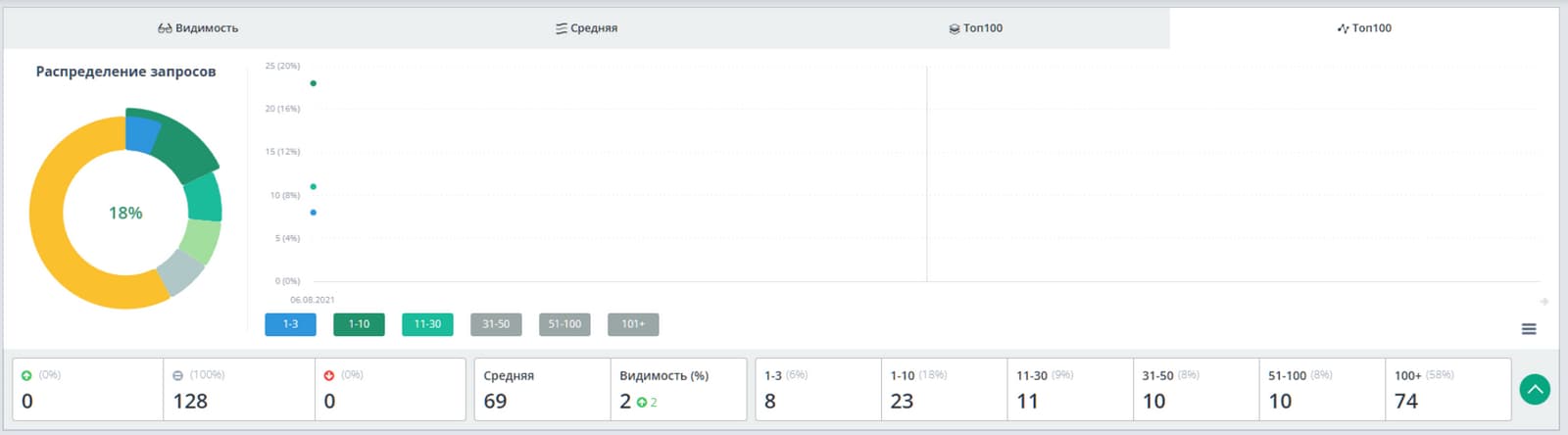
Task: Click the topmost green data point on chart
Action: coord(314,83)
